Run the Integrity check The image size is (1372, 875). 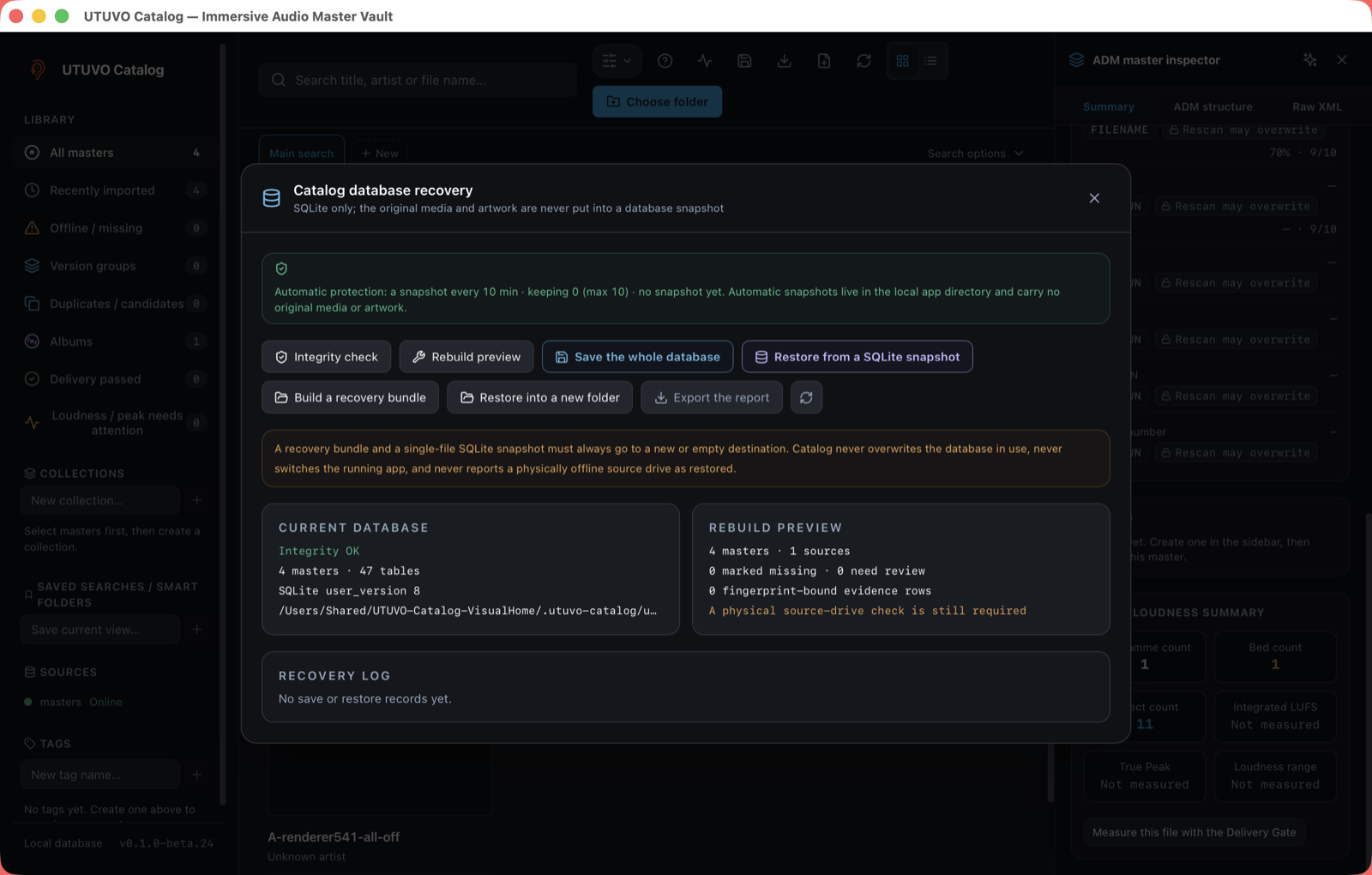point(327,357)
